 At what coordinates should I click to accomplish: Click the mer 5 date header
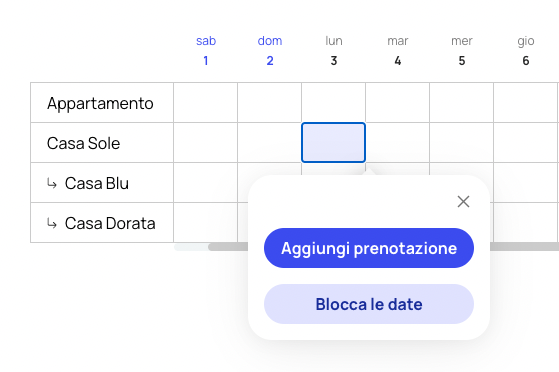point(462,51)
